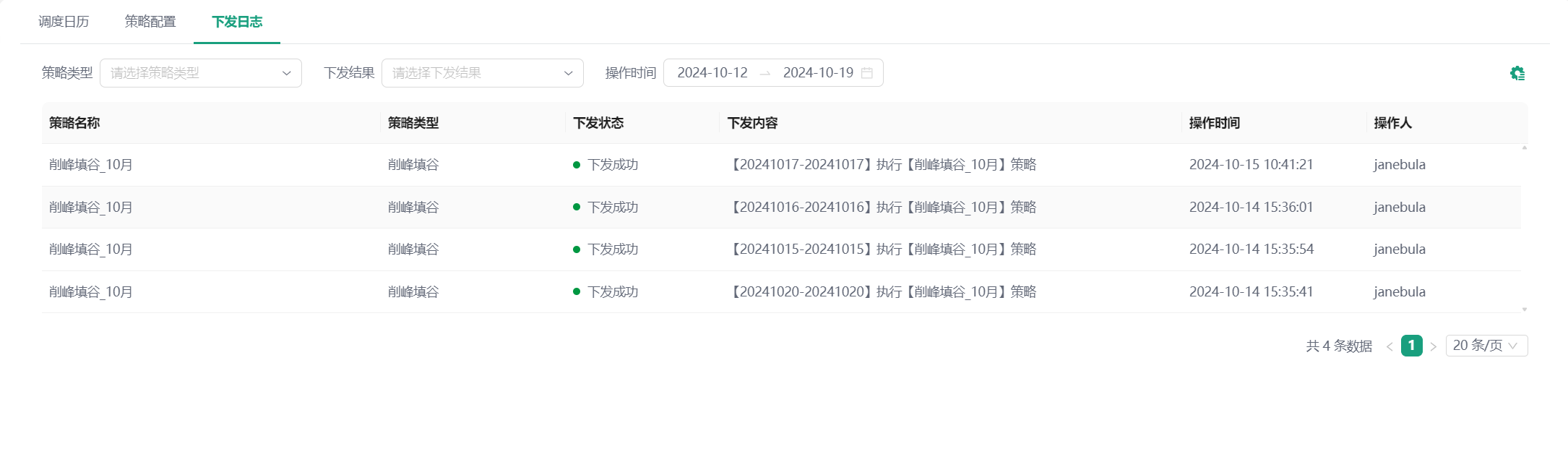
Task: Click the calendar icon in date range
Action: 867,73
